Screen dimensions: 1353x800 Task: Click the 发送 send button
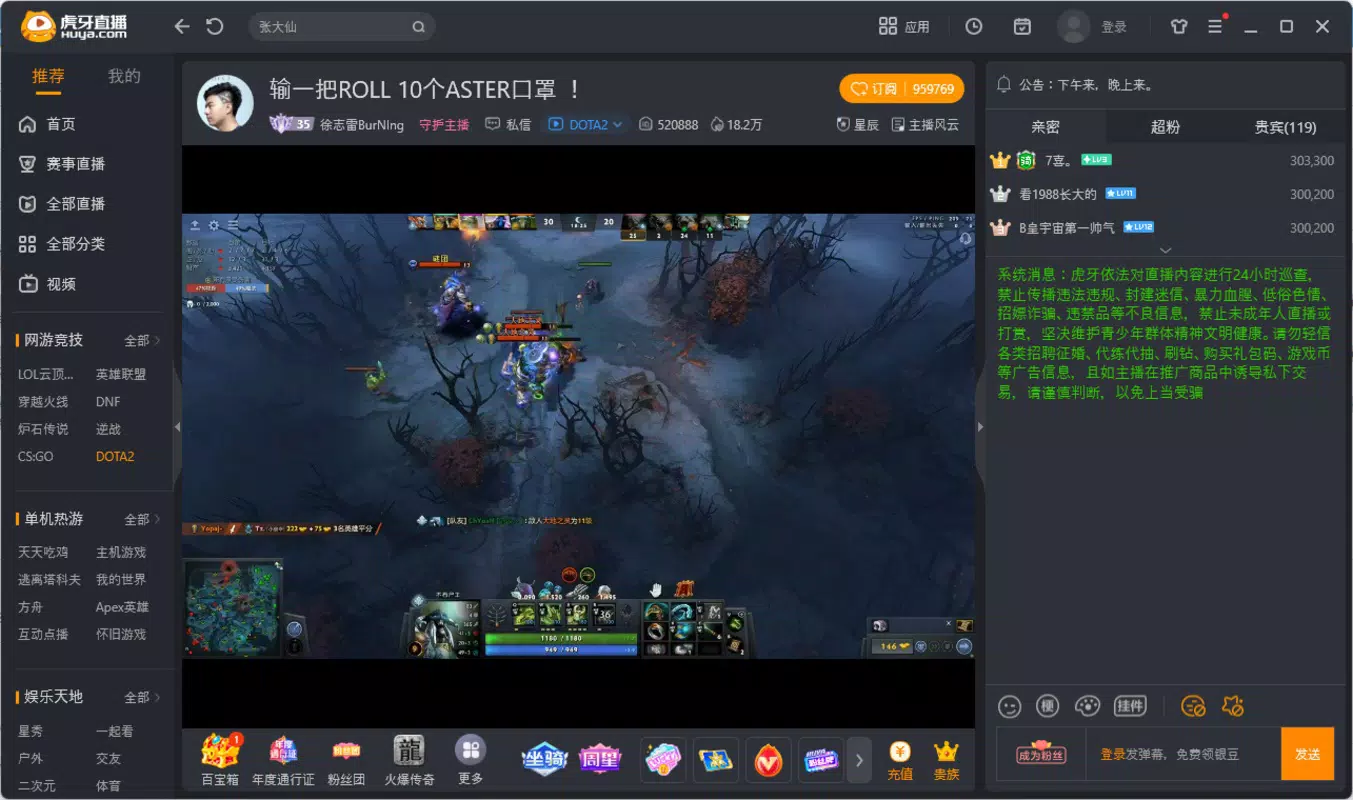(1308, 754)
